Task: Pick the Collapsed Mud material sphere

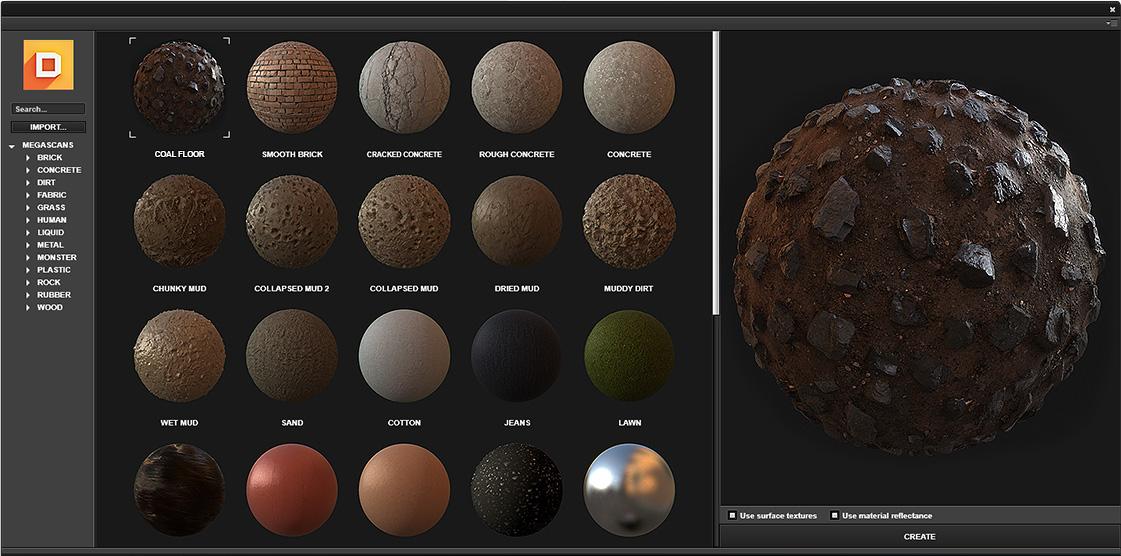Action: click(x=404, y=222)
